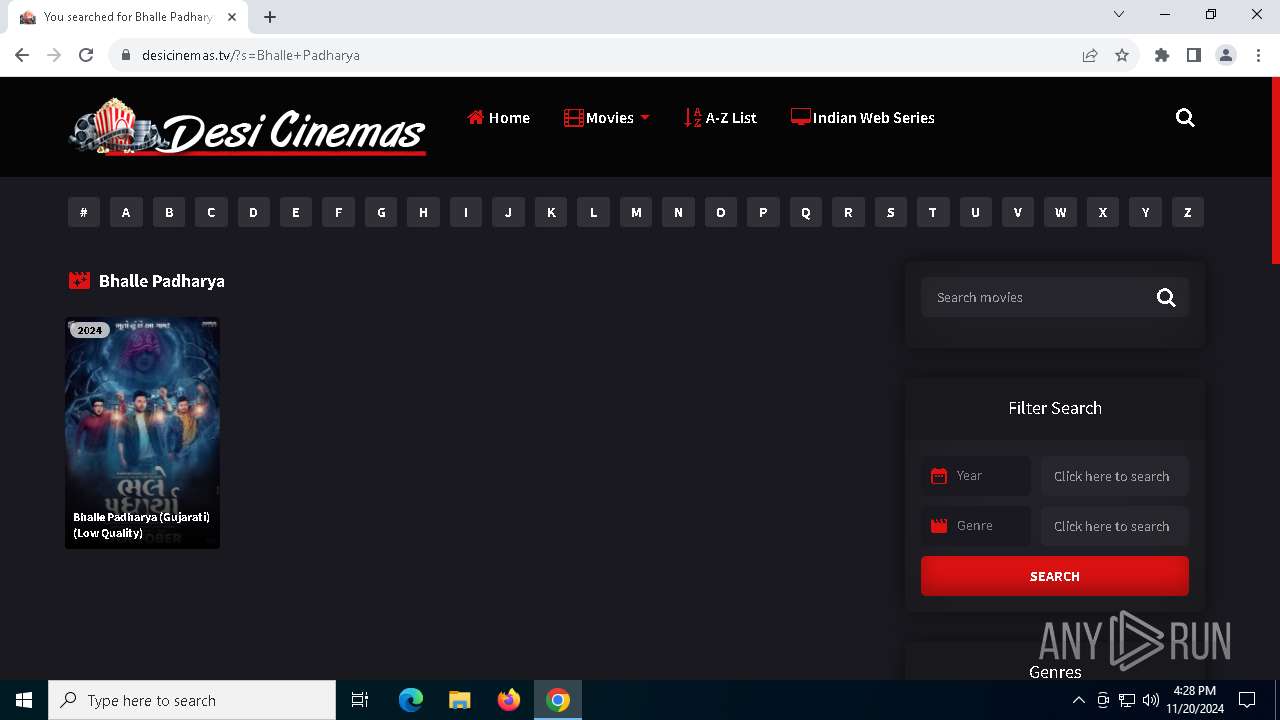This screenshot has width=1280, height=720.
Task: Bookmark this page with star icon
Action: click(x=1122, y=55)
